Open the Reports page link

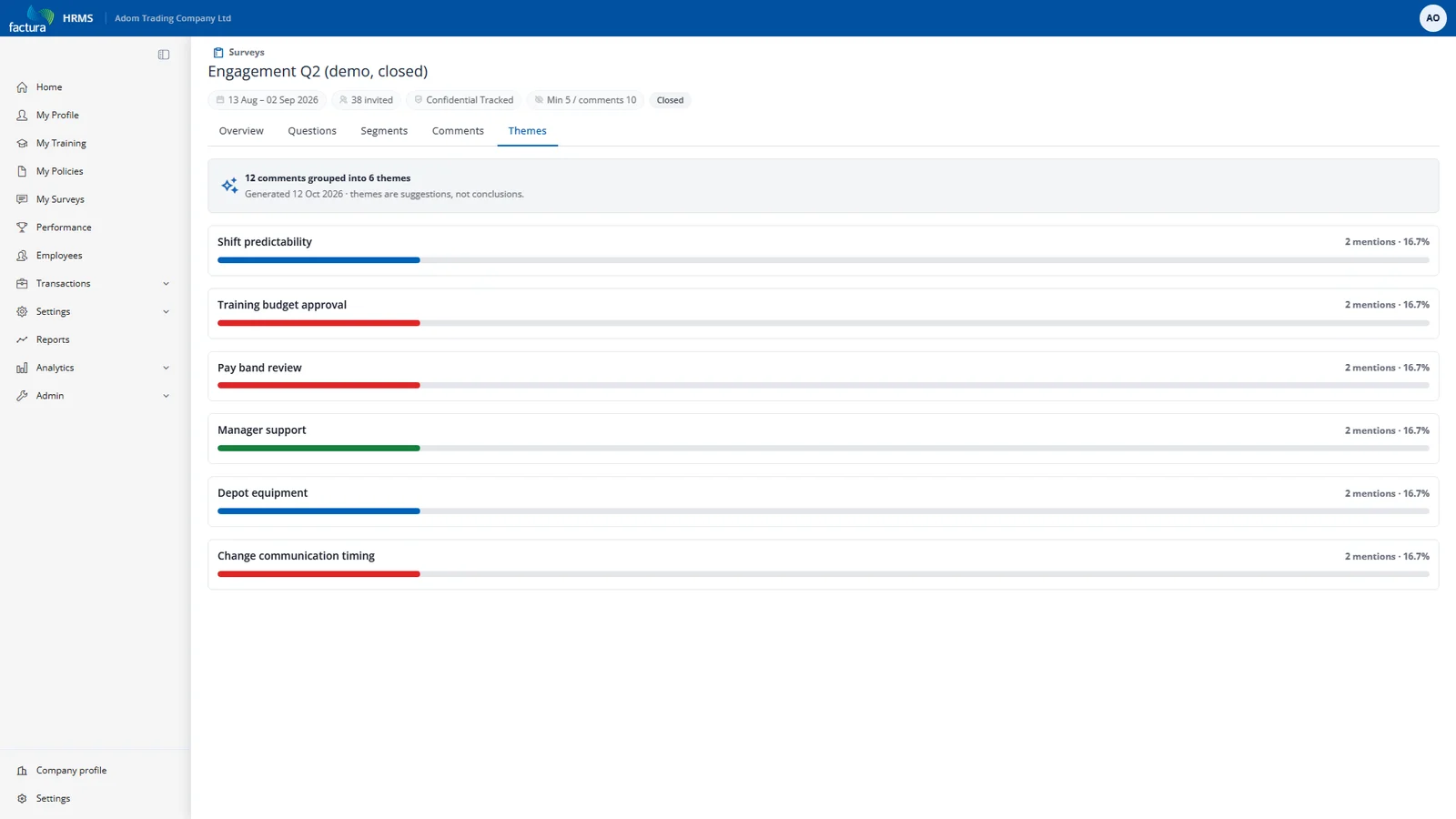(53, 339)
